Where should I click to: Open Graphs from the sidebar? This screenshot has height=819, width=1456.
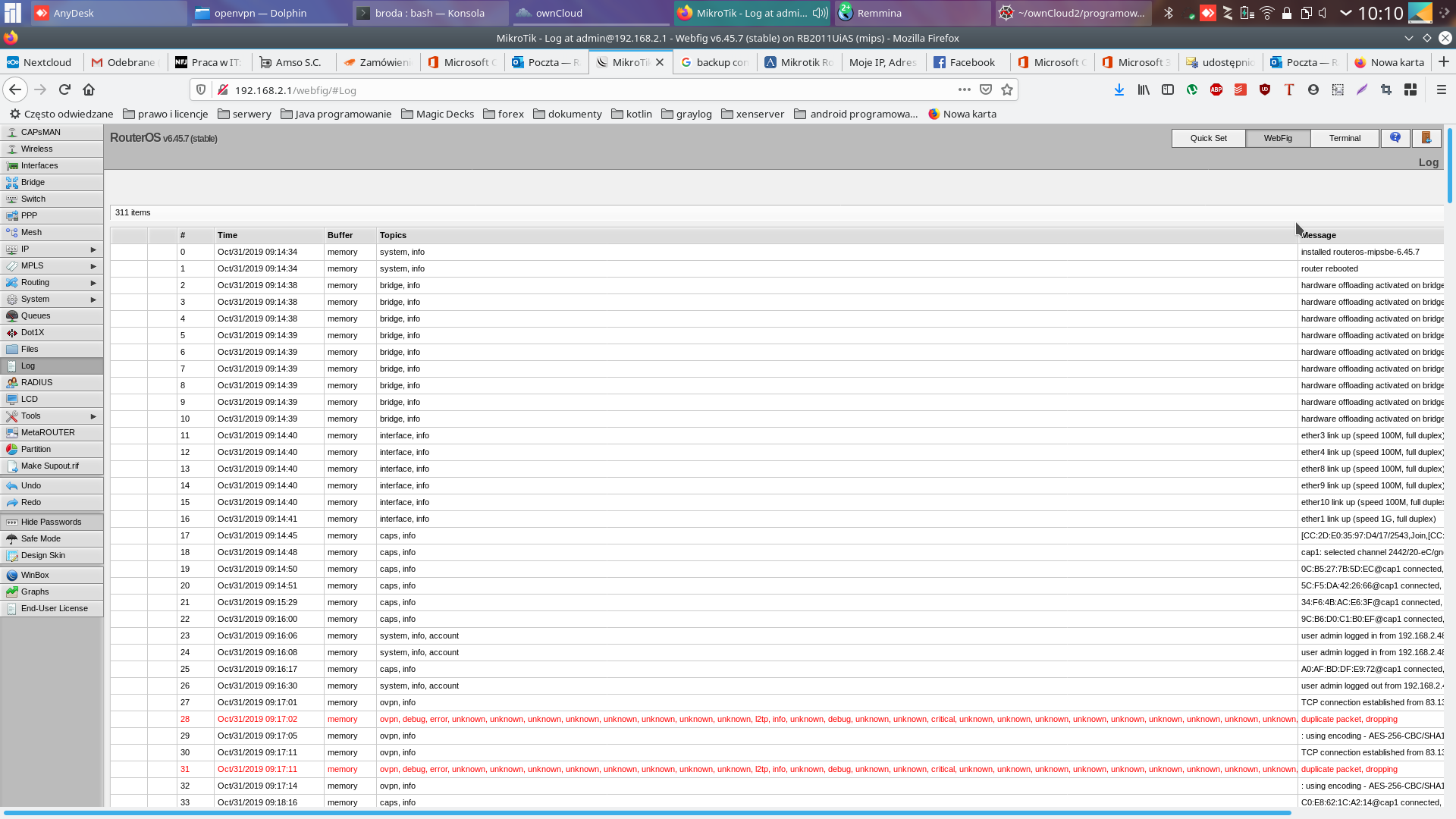pos(35,592)
